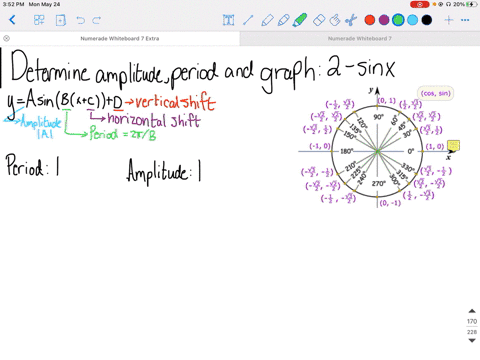Viewport: 480px width, 360px height.
Task: Open the three-dot more options menu
Action: 465,20
